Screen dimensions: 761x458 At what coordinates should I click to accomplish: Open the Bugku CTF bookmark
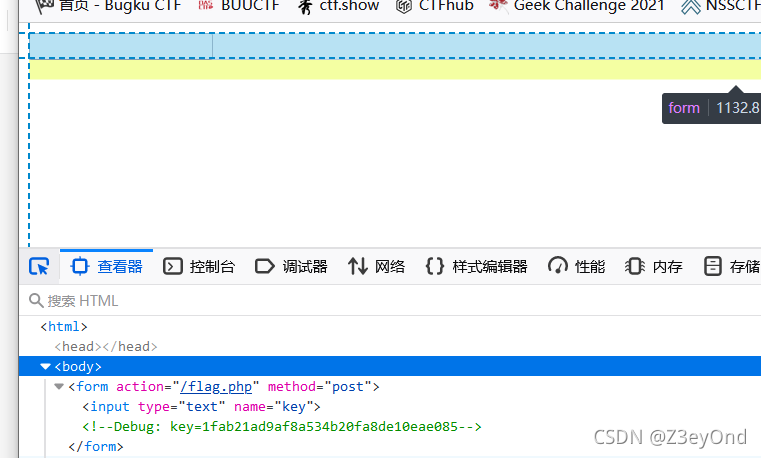(x=109, y=6)
